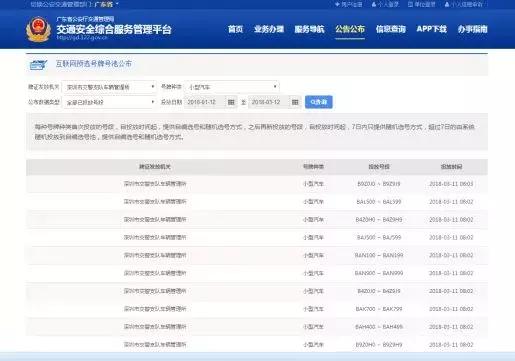The image size is (515, 361).
Task: Click the release time ending 08:03
Action: (x=451, y=184)
